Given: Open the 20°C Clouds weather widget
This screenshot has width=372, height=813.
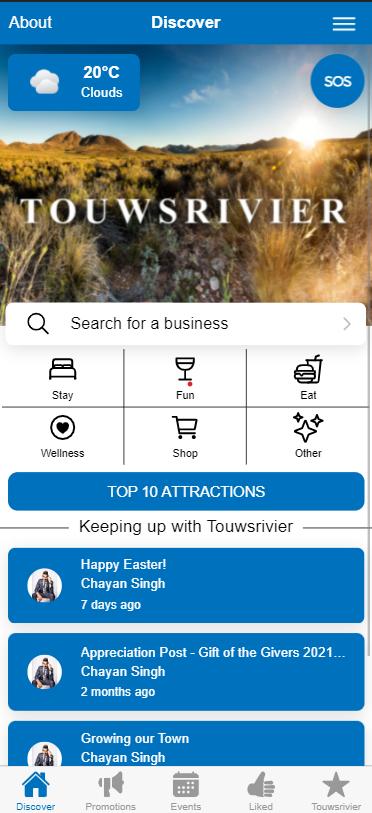Looking at the screenshot, I should (74, 82).
